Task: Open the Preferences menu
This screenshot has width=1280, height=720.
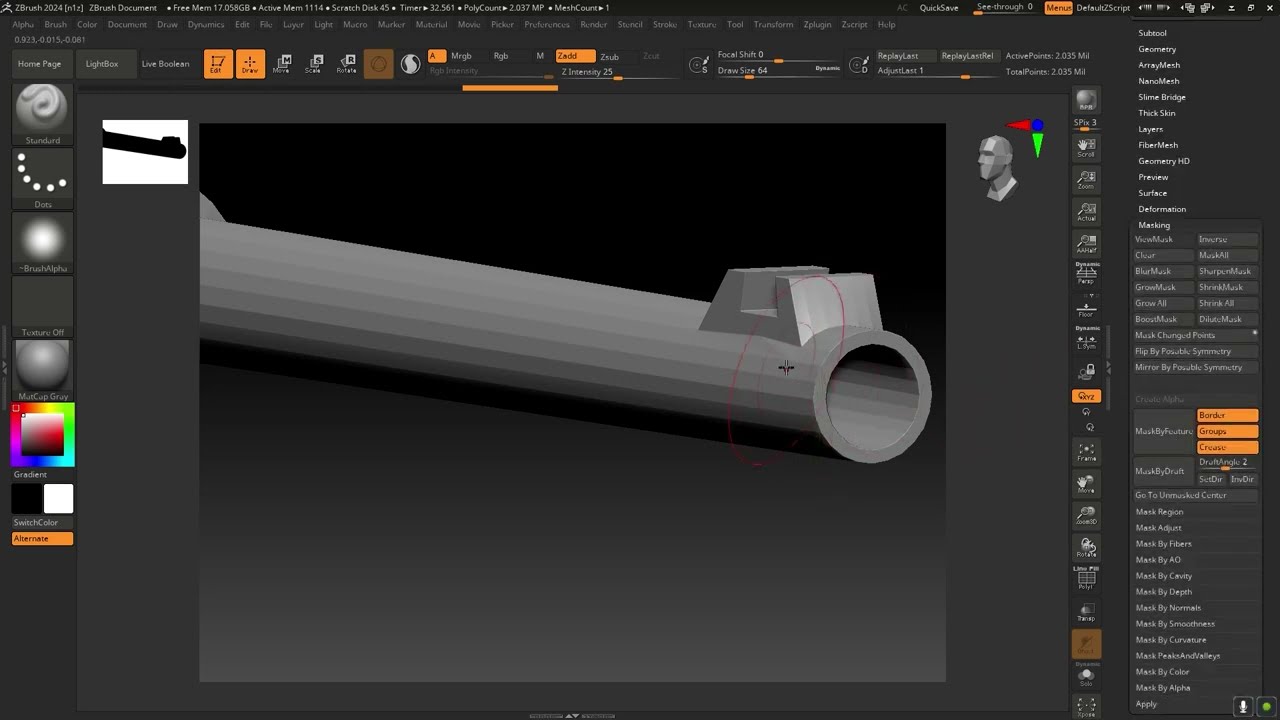Action: click(547, 24)
